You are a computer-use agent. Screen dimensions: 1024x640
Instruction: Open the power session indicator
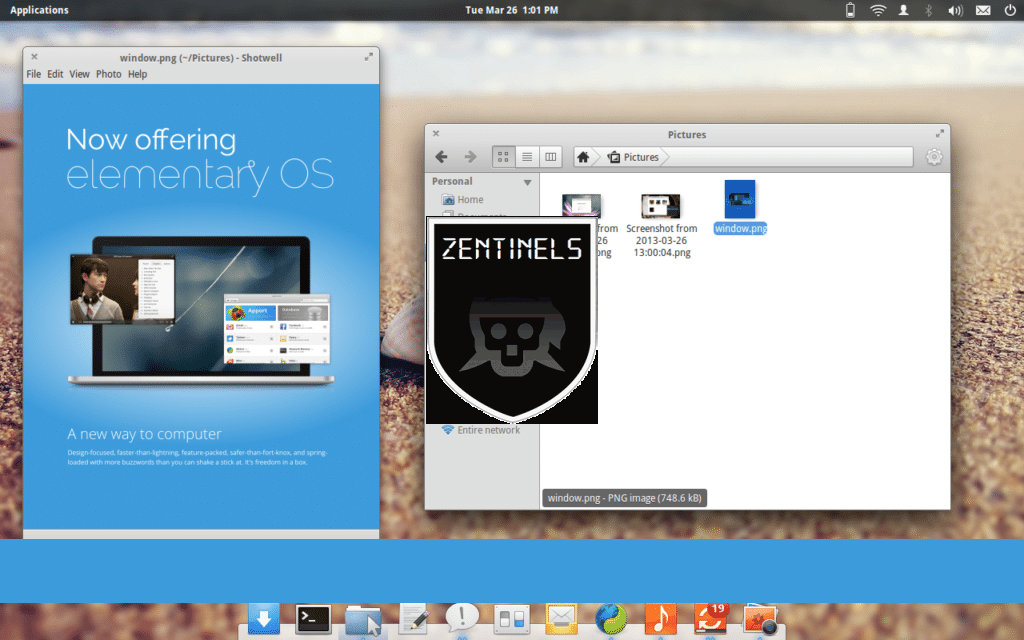1010,10
